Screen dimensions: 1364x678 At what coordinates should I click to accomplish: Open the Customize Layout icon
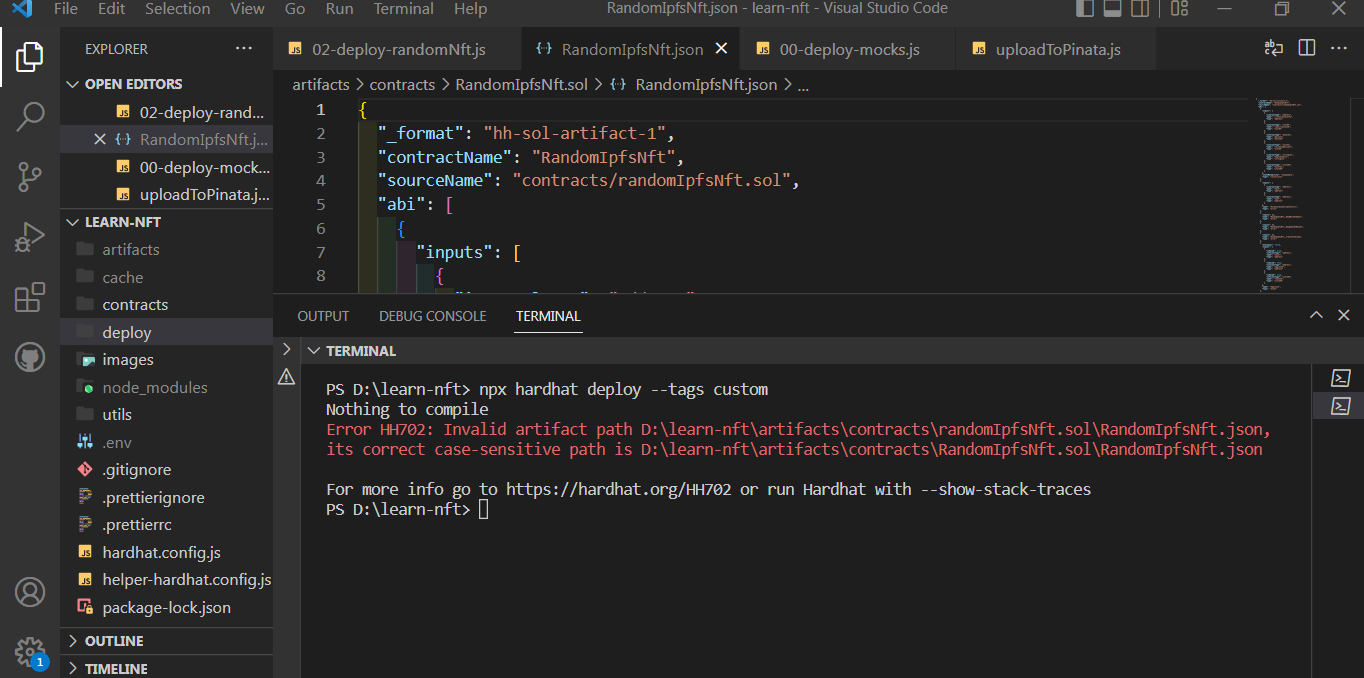(1179, 9)
